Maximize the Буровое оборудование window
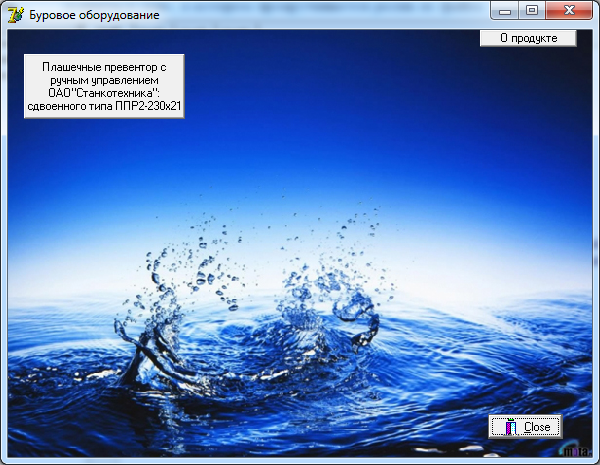 coord(532,11)
